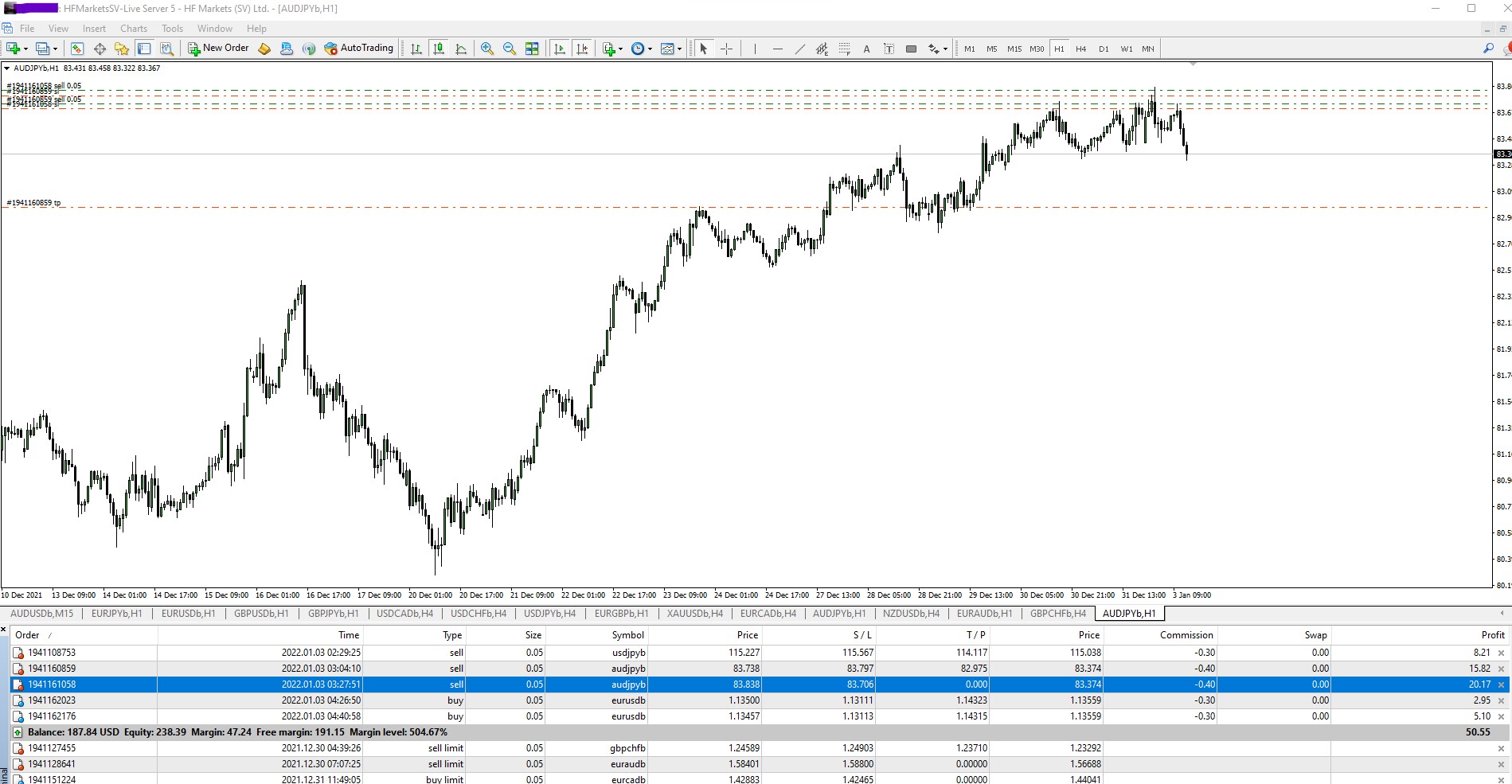Select the crosshair cursor tool
Screen dimensions: 1512x784
[726, 49]
